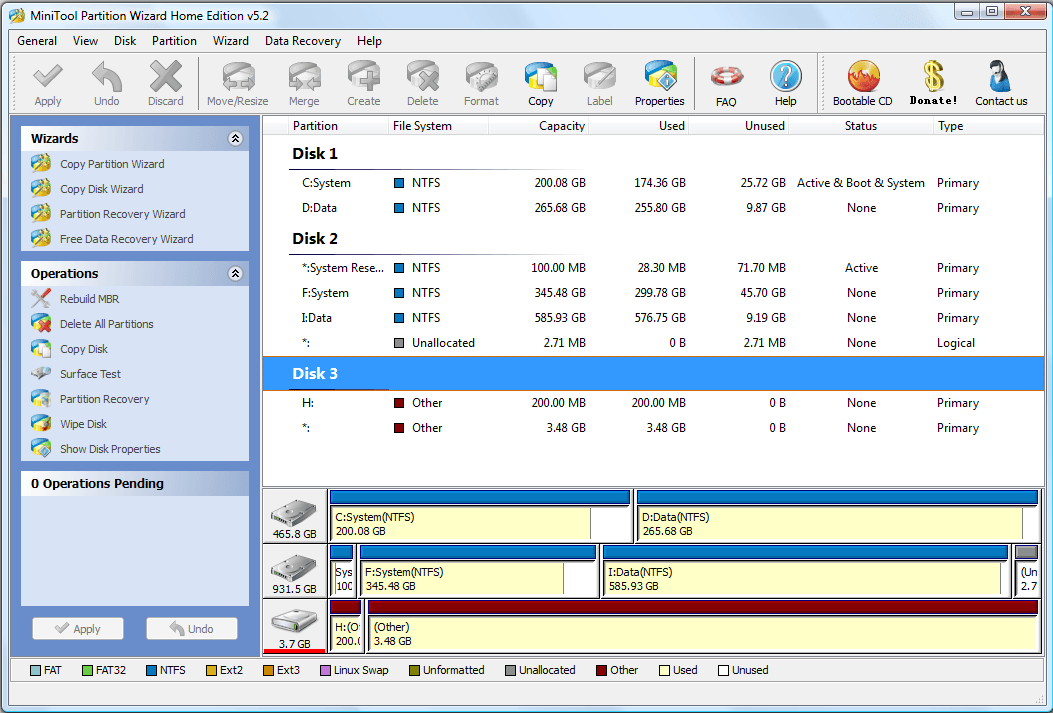Open the Help menu

(x=369, y=41)
